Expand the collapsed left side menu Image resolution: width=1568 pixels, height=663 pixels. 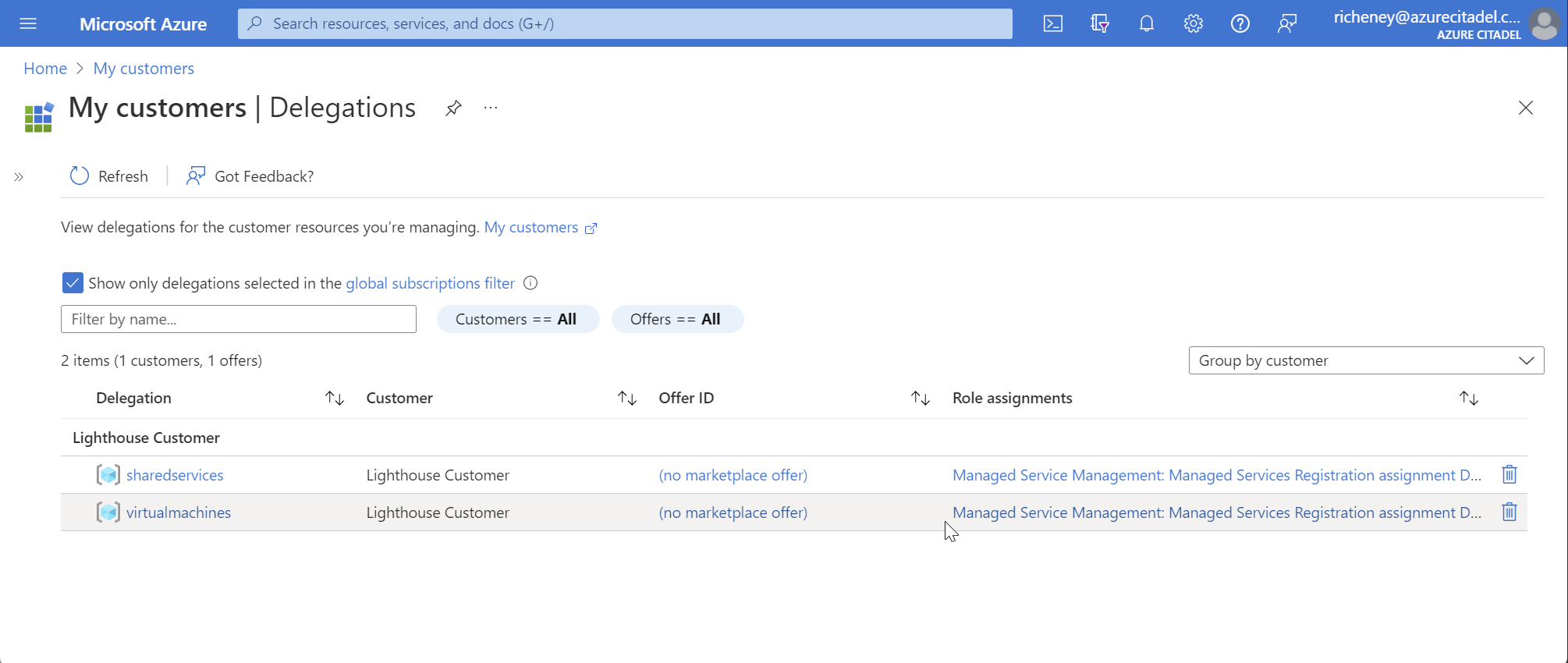point(19,177)
